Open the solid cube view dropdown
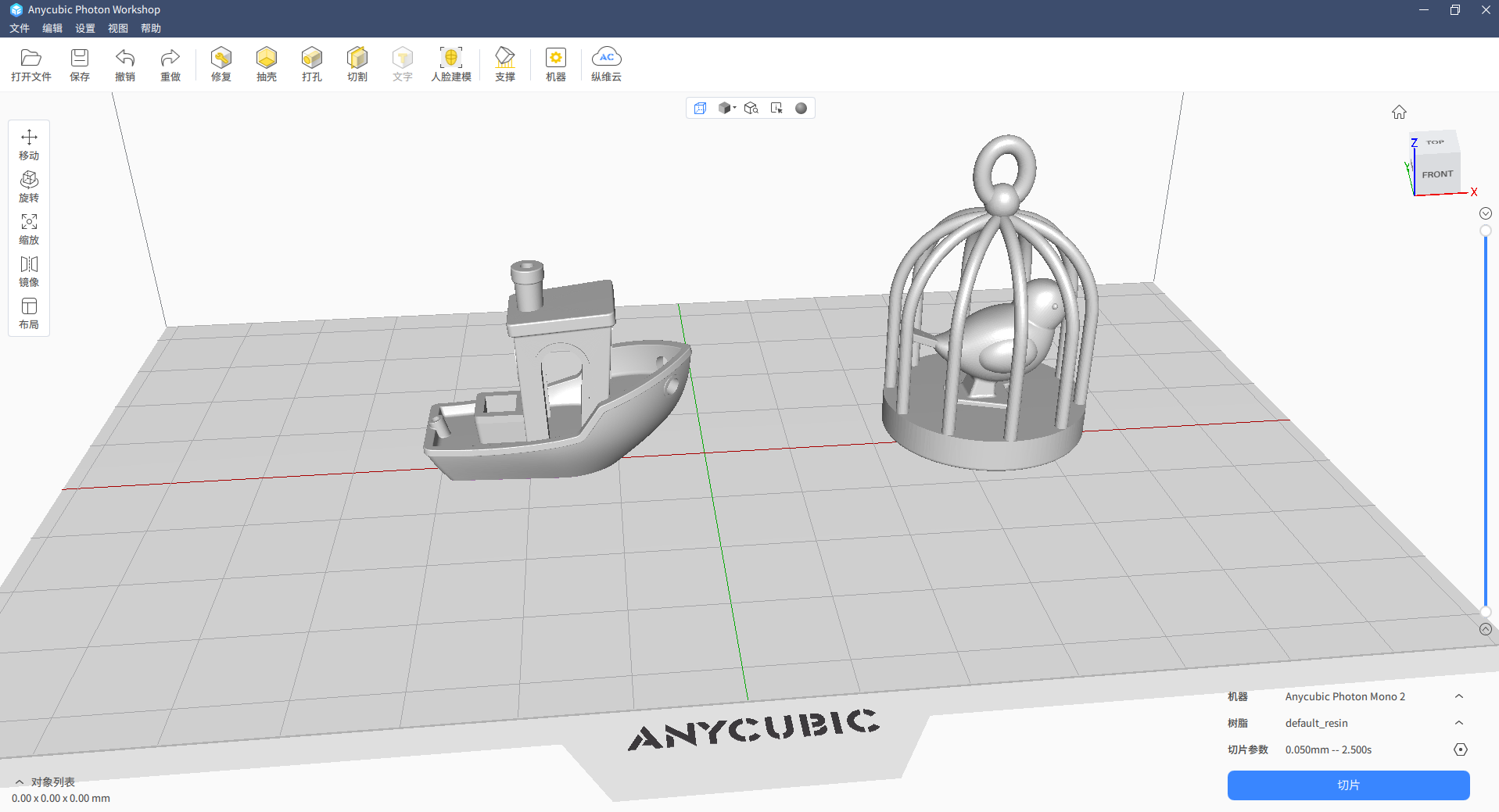 (x=727, y=108)
